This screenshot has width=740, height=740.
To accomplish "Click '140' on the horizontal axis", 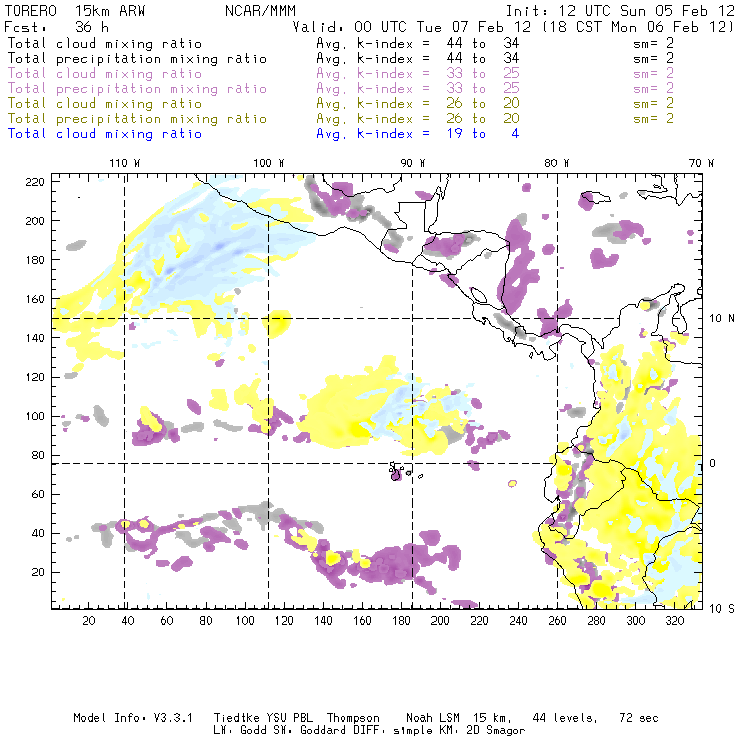I will (323, 621).
